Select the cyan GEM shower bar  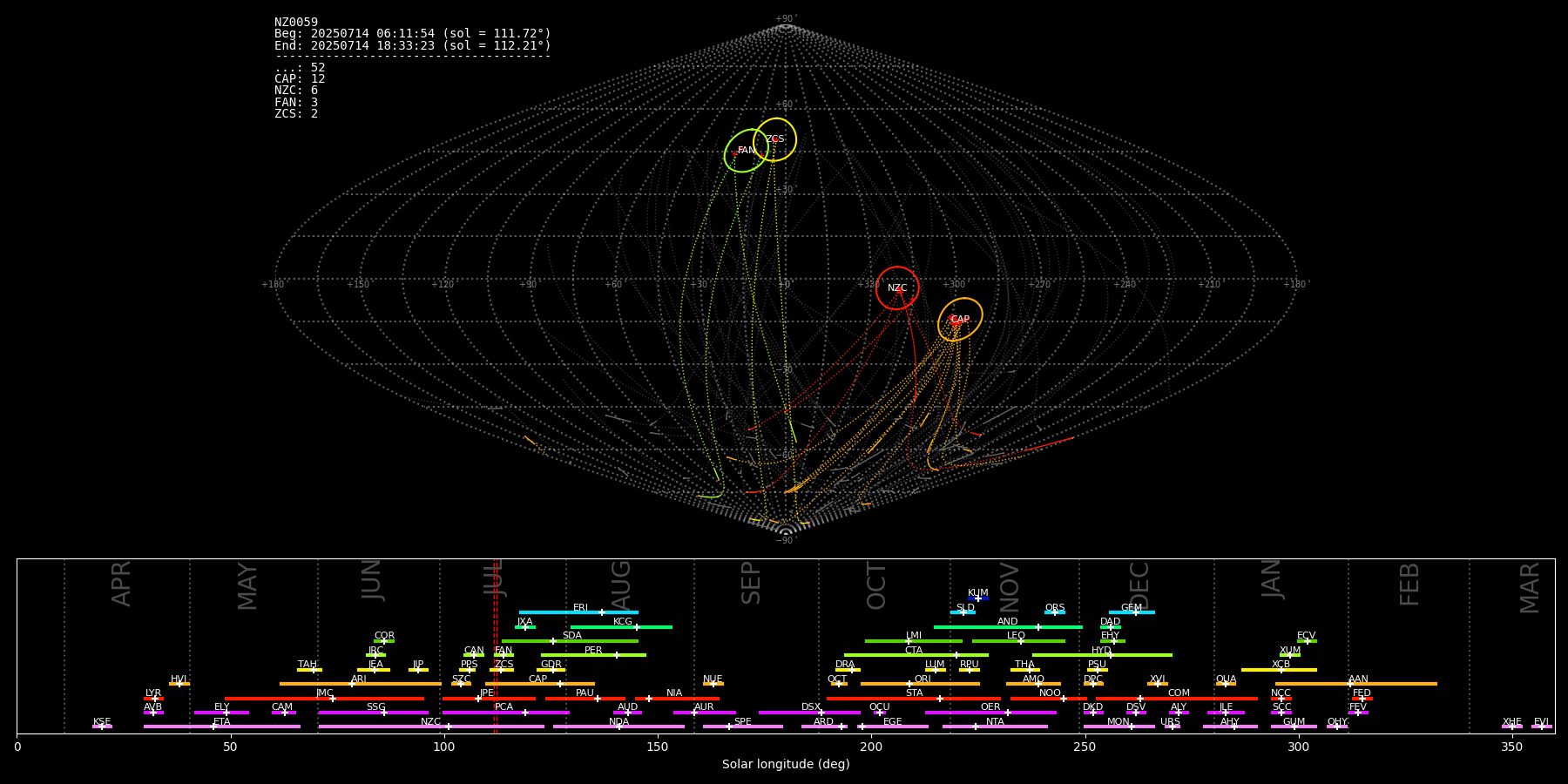1132,612
